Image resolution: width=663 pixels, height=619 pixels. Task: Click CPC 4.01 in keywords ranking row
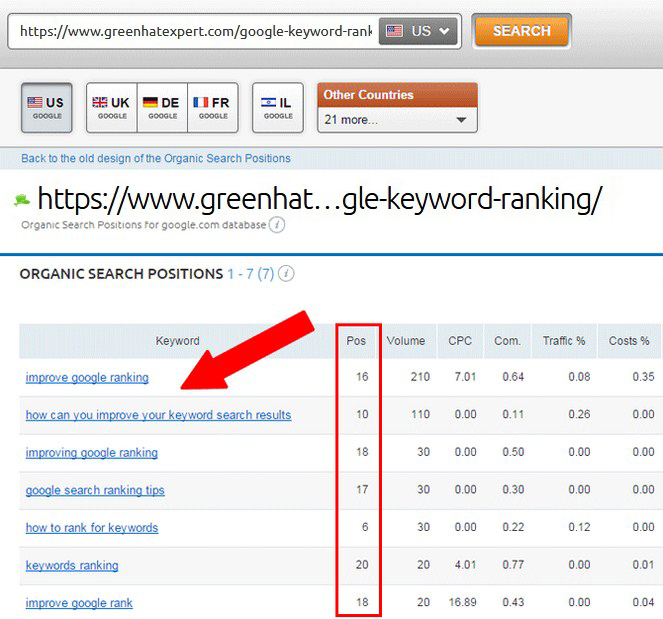[x=465, y=565]
